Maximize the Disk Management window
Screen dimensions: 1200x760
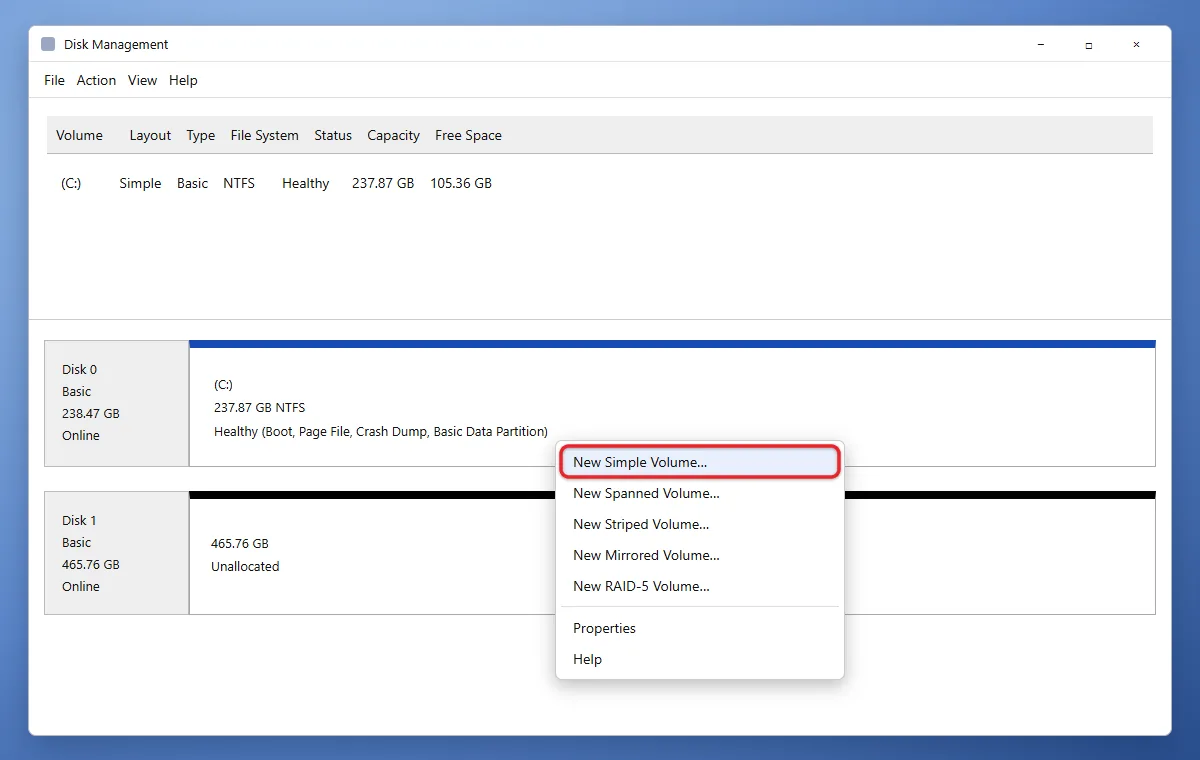coord(1088,45)
